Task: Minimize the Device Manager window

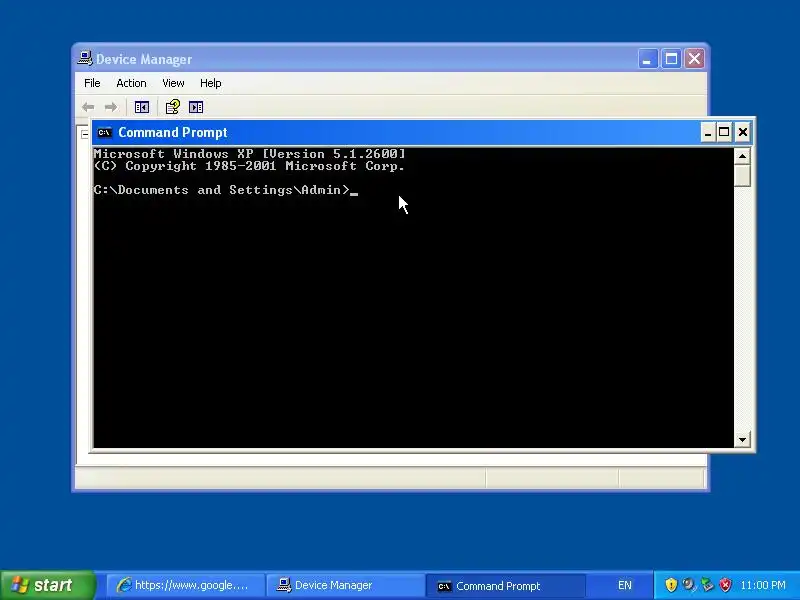Action: [647, 59]
